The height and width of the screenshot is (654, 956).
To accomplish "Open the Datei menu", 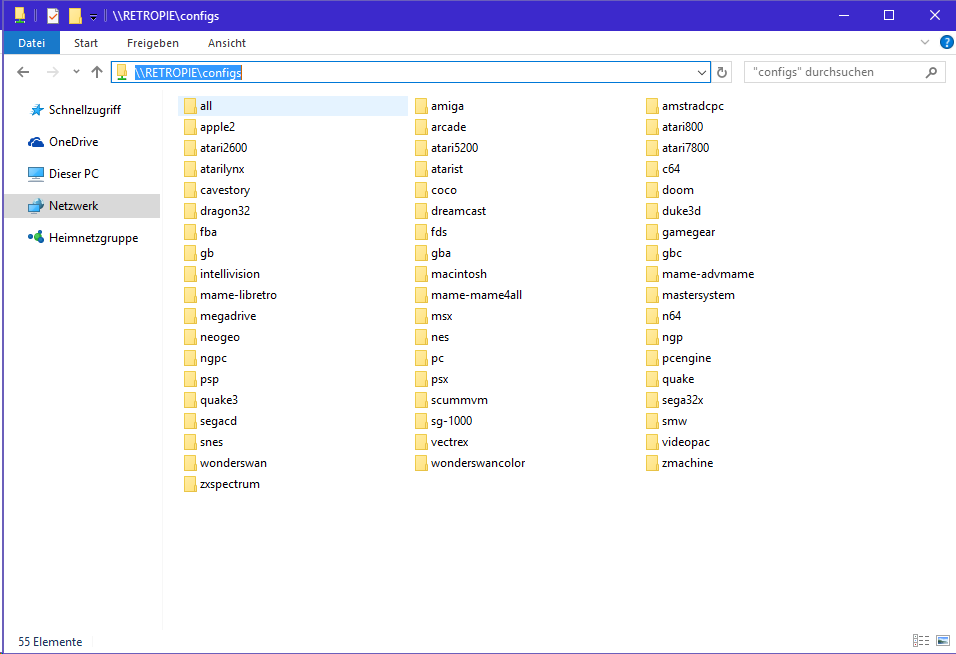I will 32,43.
